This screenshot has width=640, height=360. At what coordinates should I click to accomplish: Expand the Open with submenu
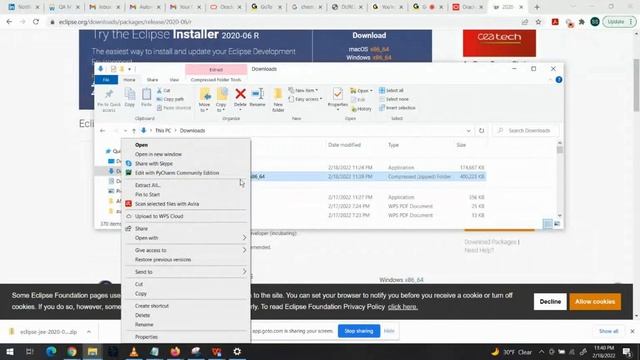tap(186, 238)
